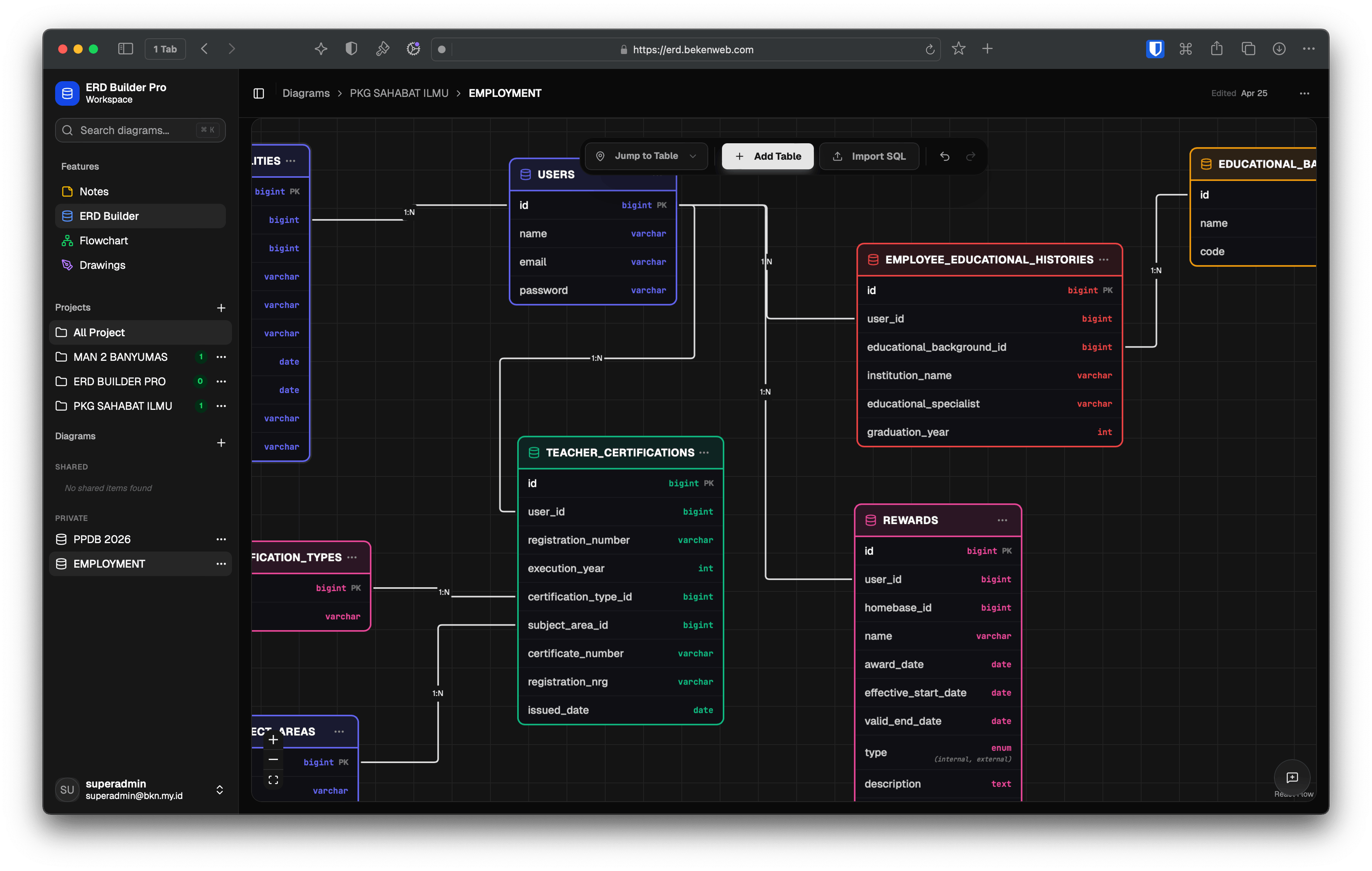Open TEACHER_CERTIFICATIONS table options dots
Image resolution: width=1372 pixels, height=871 pixels.
[x=704, y=453]
